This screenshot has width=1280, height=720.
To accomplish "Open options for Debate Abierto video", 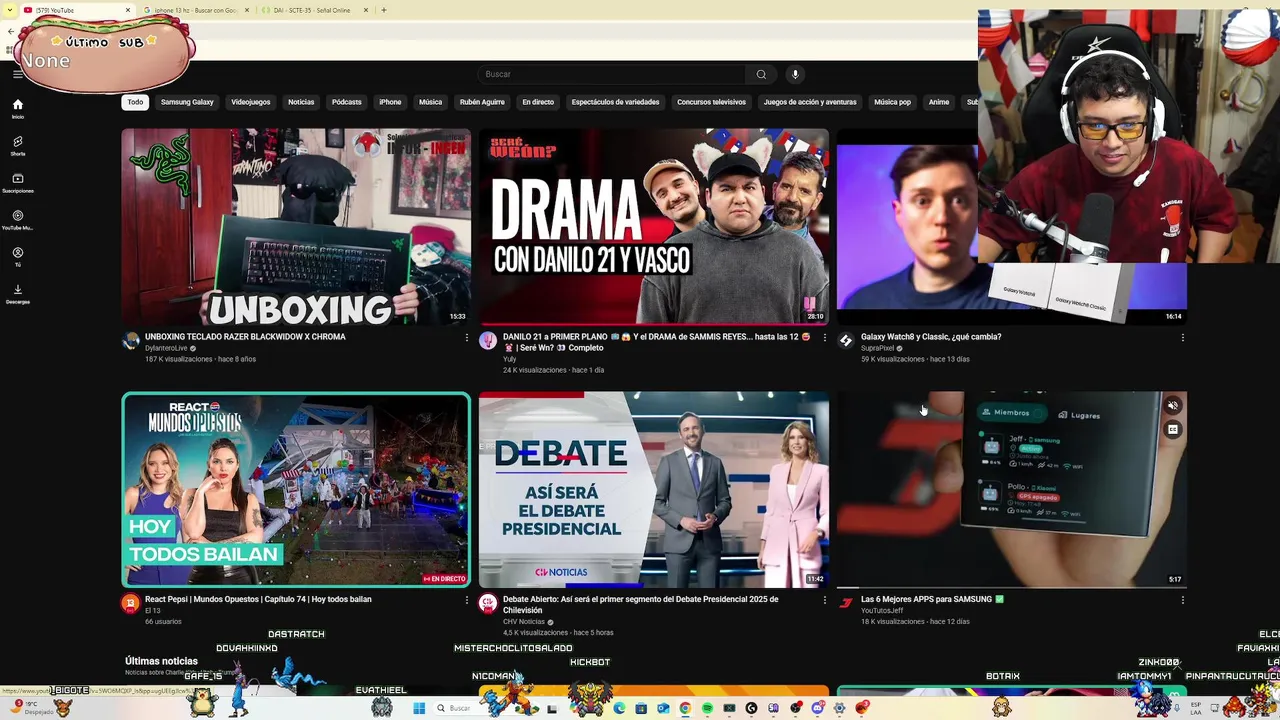I will tap(824, 600).
